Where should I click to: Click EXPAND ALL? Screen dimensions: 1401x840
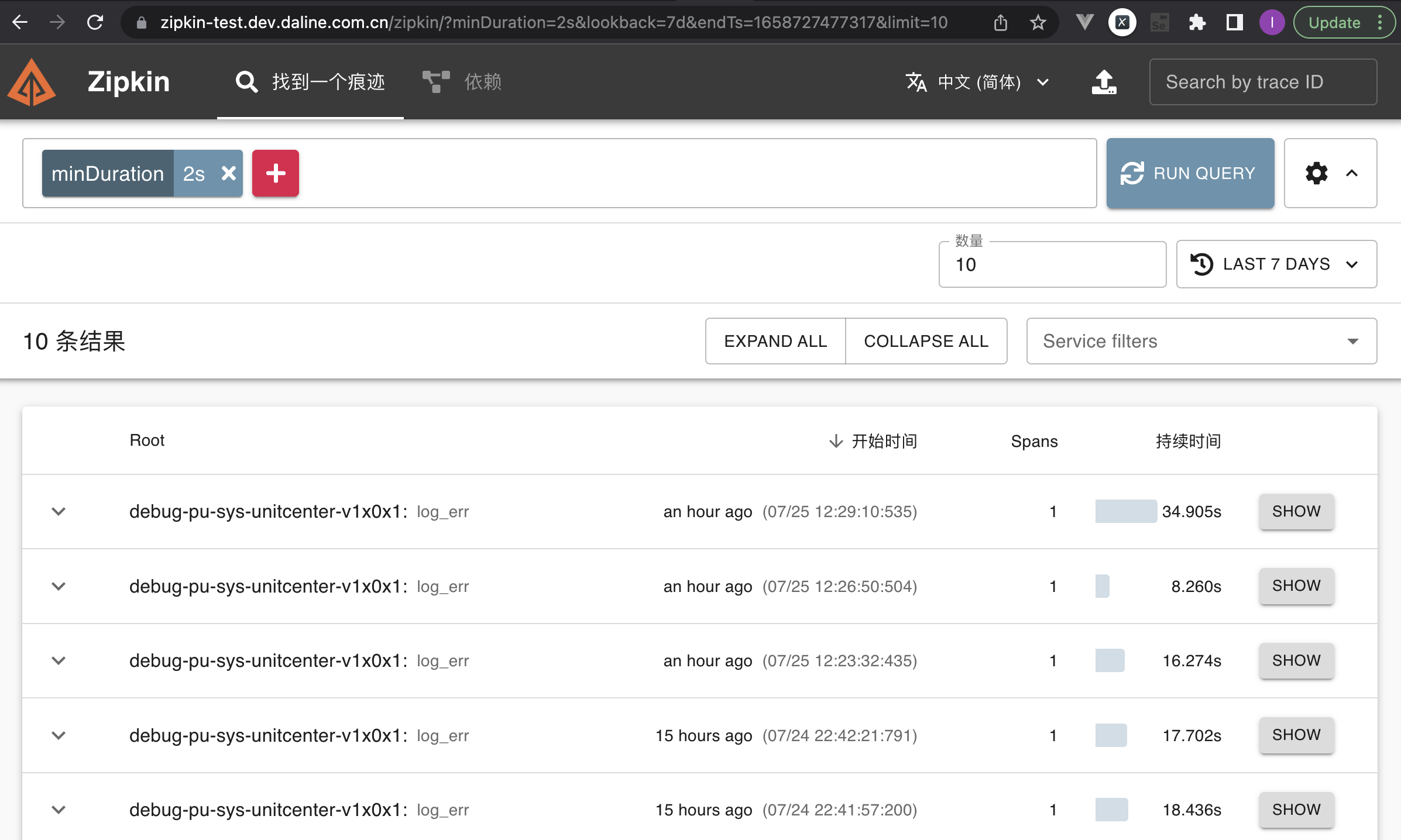tap(775, 341)
